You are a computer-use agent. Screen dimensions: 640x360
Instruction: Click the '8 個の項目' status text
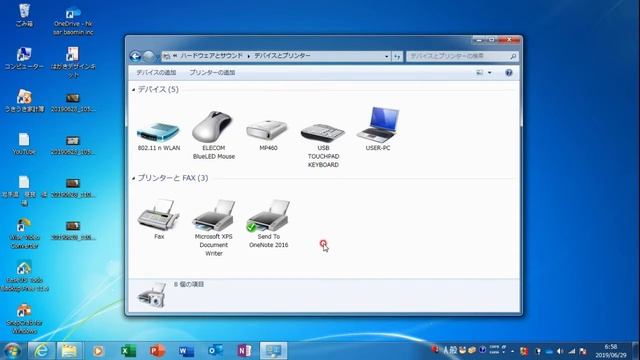[189, 284]
